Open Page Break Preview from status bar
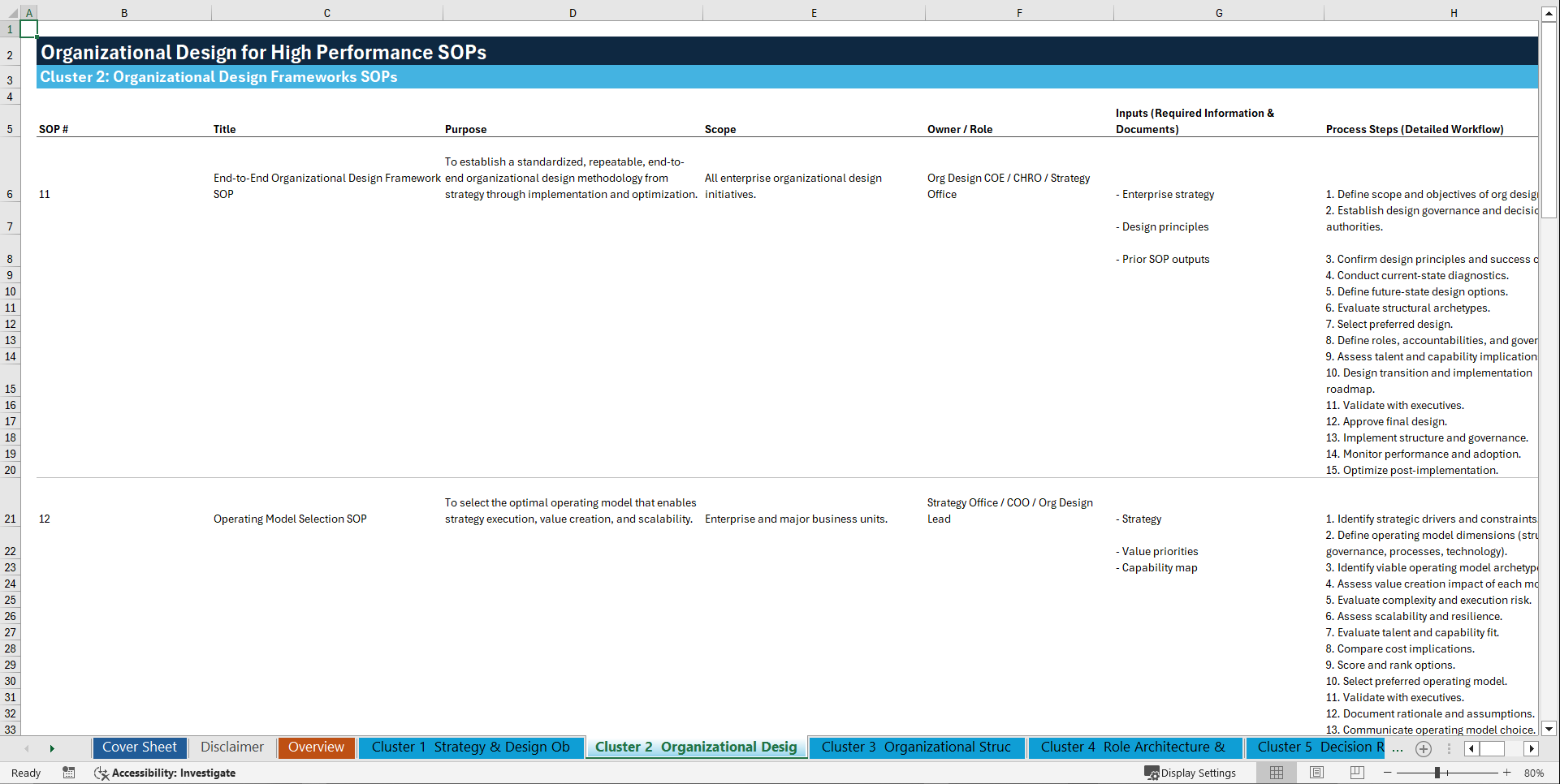1560x784 pixels. click(1356, 773)
